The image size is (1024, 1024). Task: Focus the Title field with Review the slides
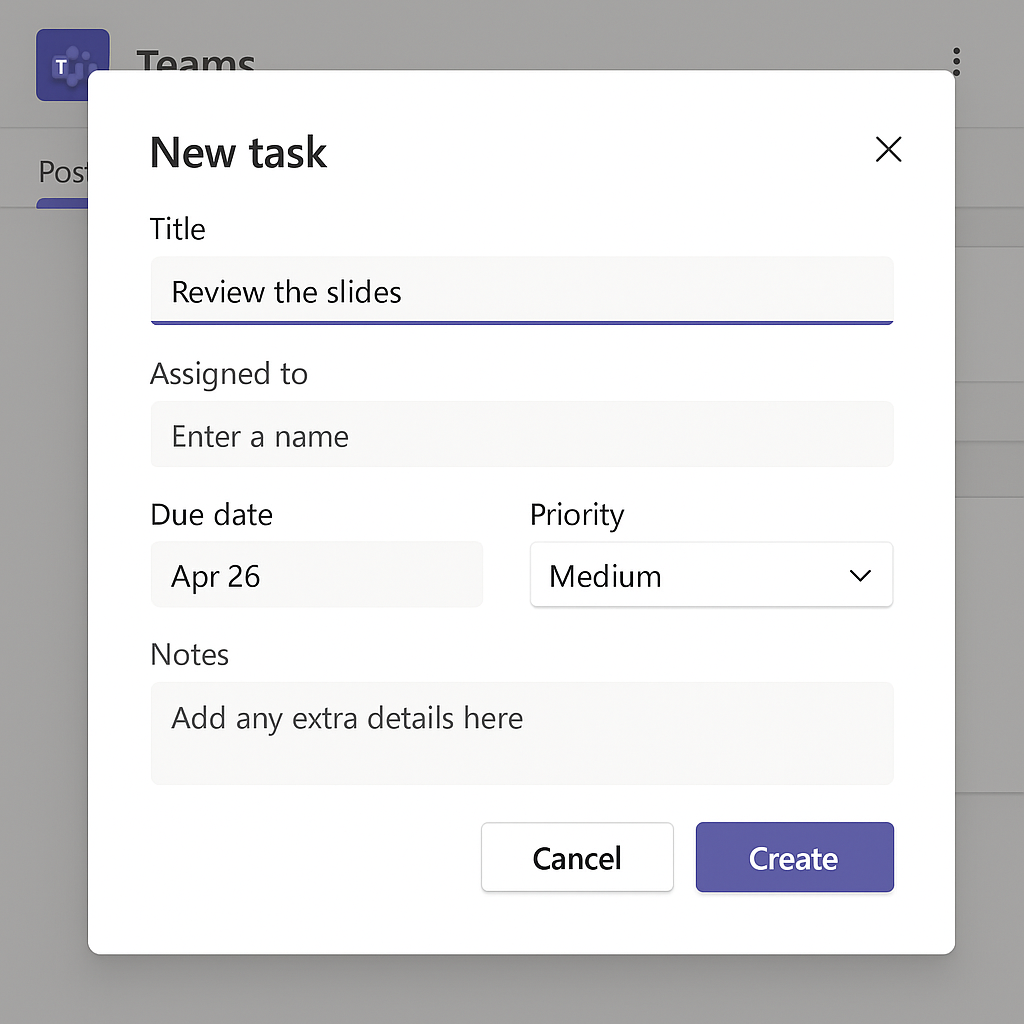522,291
